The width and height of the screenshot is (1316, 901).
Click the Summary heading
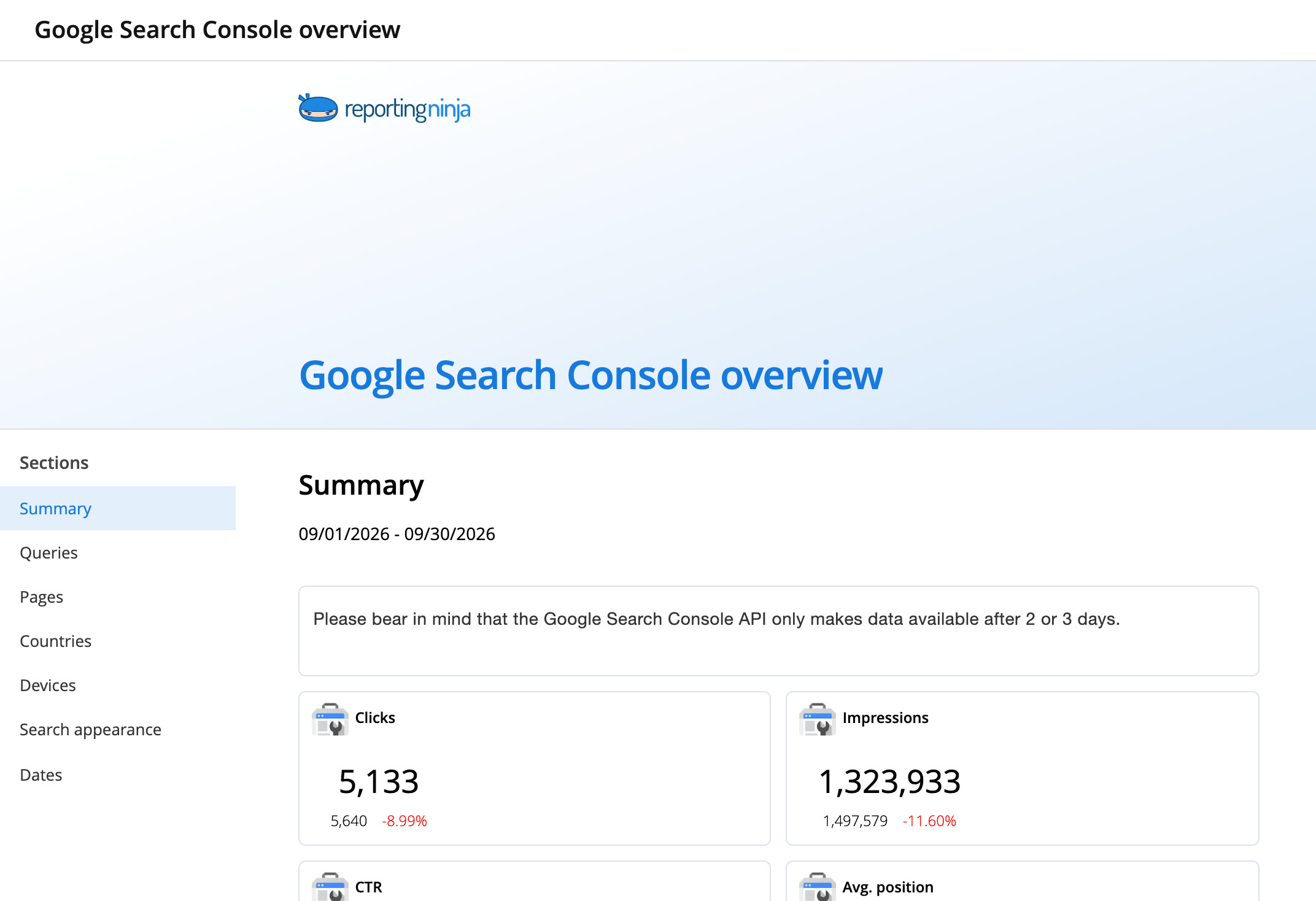click(361, 485)
